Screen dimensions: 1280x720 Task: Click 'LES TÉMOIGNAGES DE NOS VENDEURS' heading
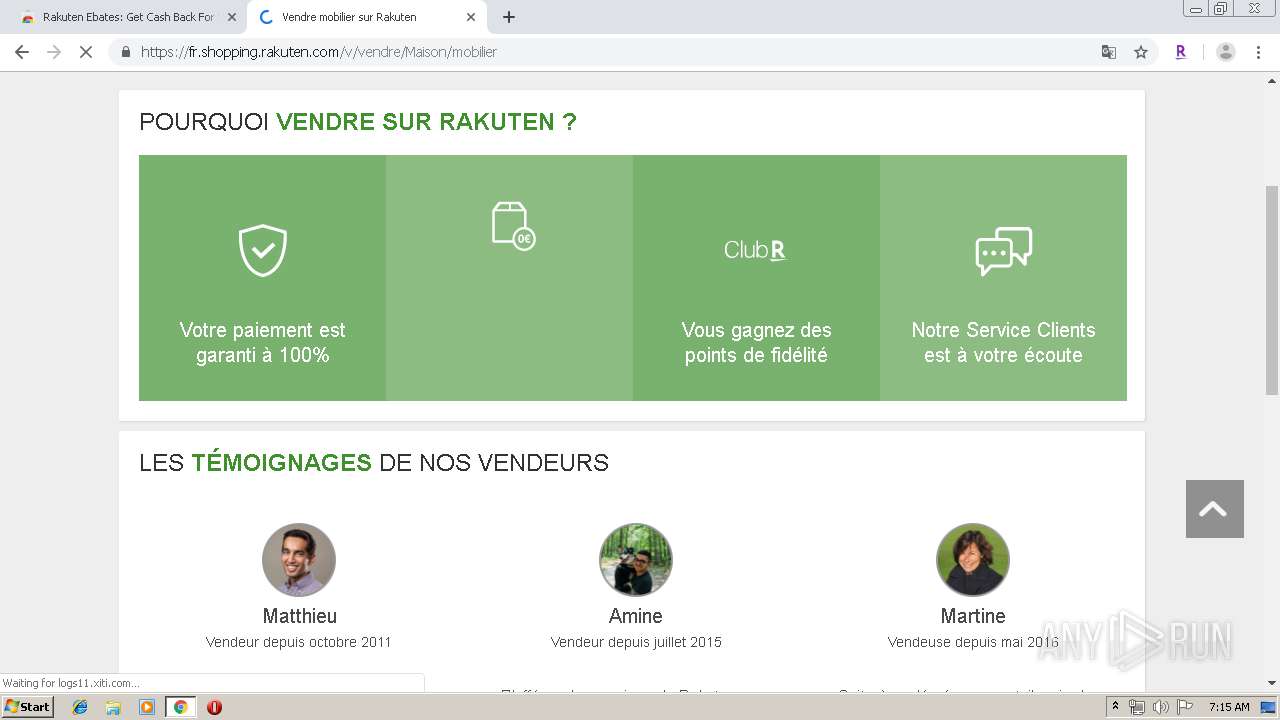[x=374, y=463]
